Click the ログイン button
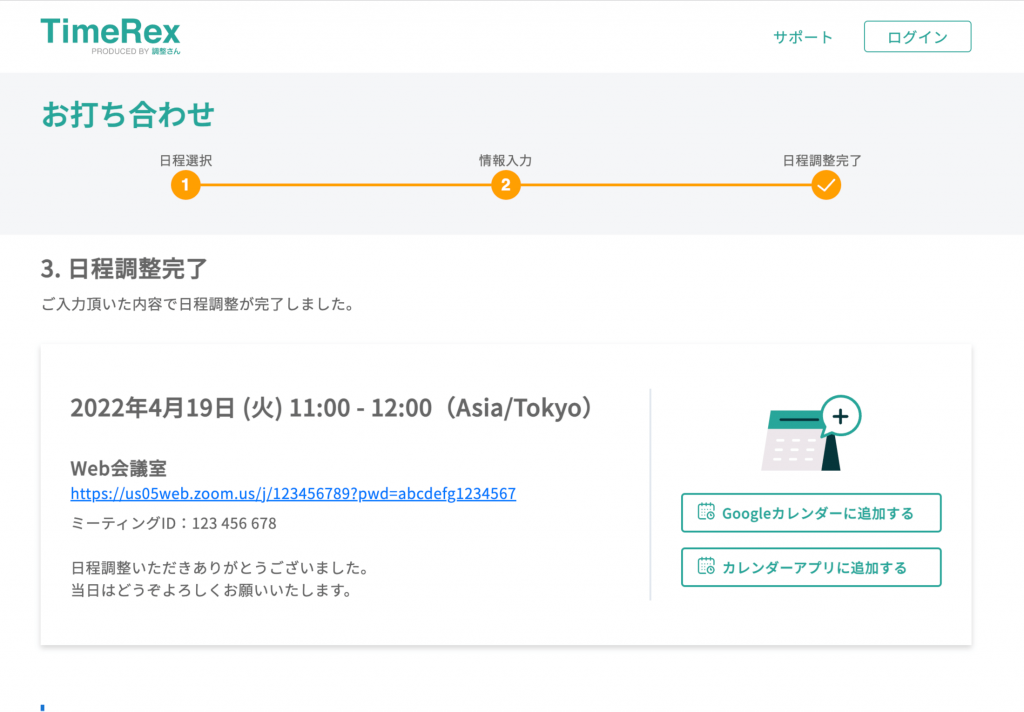 [x=917, y=36]
